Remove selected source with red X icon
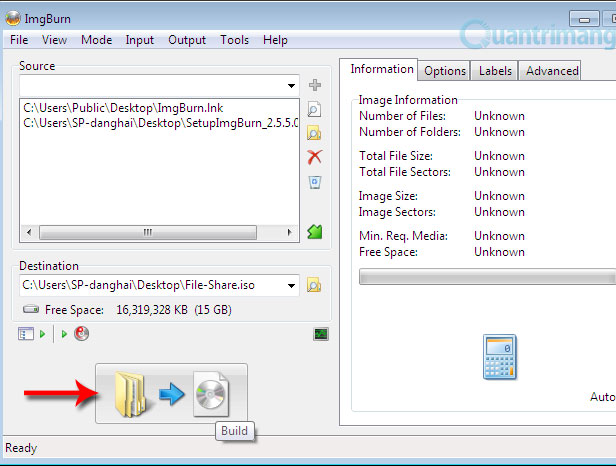The width and height of the screenshot is (616, 466). pyautogui.click(x=315, y=157)
